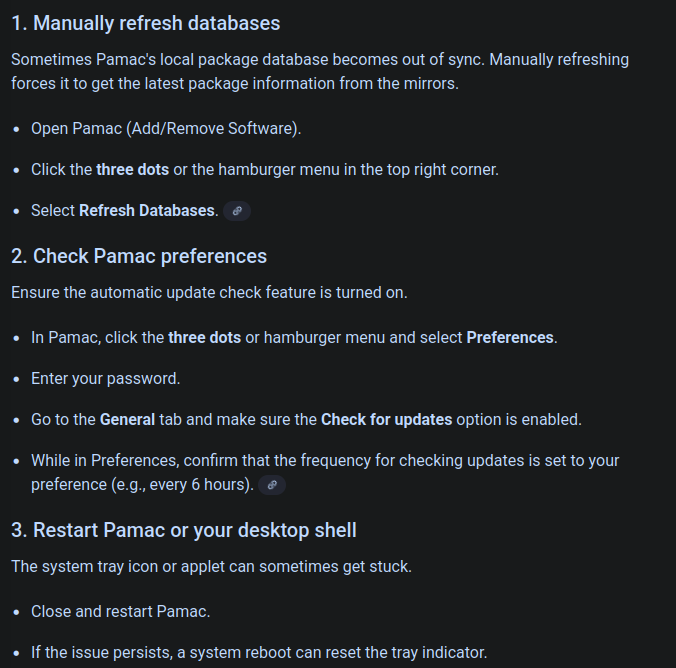Image resolution: width=676 pixels, height=668 pixels.
Task: Select the 'Check Pamac preferences' heading
Action: (x=139, y=256)
